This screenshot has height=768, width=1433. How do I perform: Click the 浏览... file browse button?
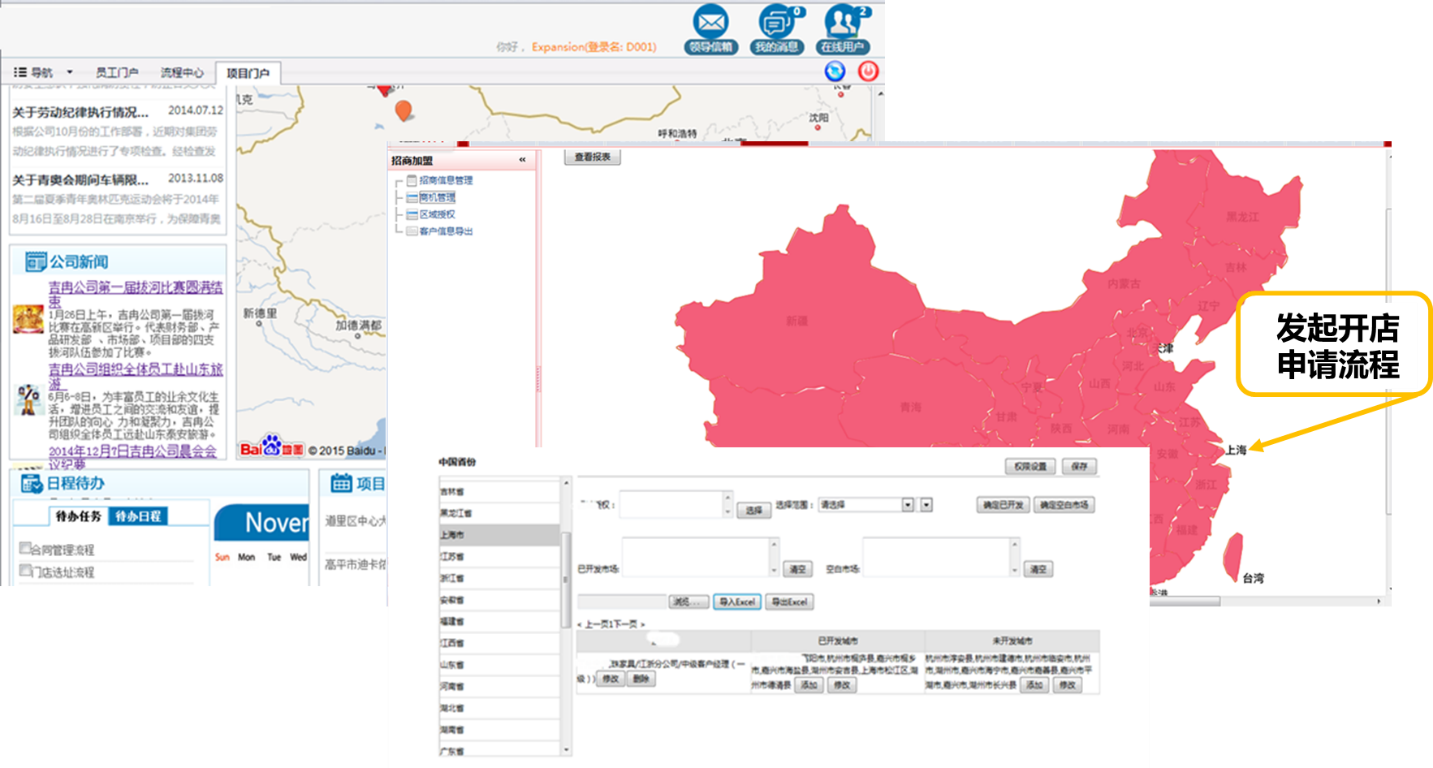pos(689,602)
